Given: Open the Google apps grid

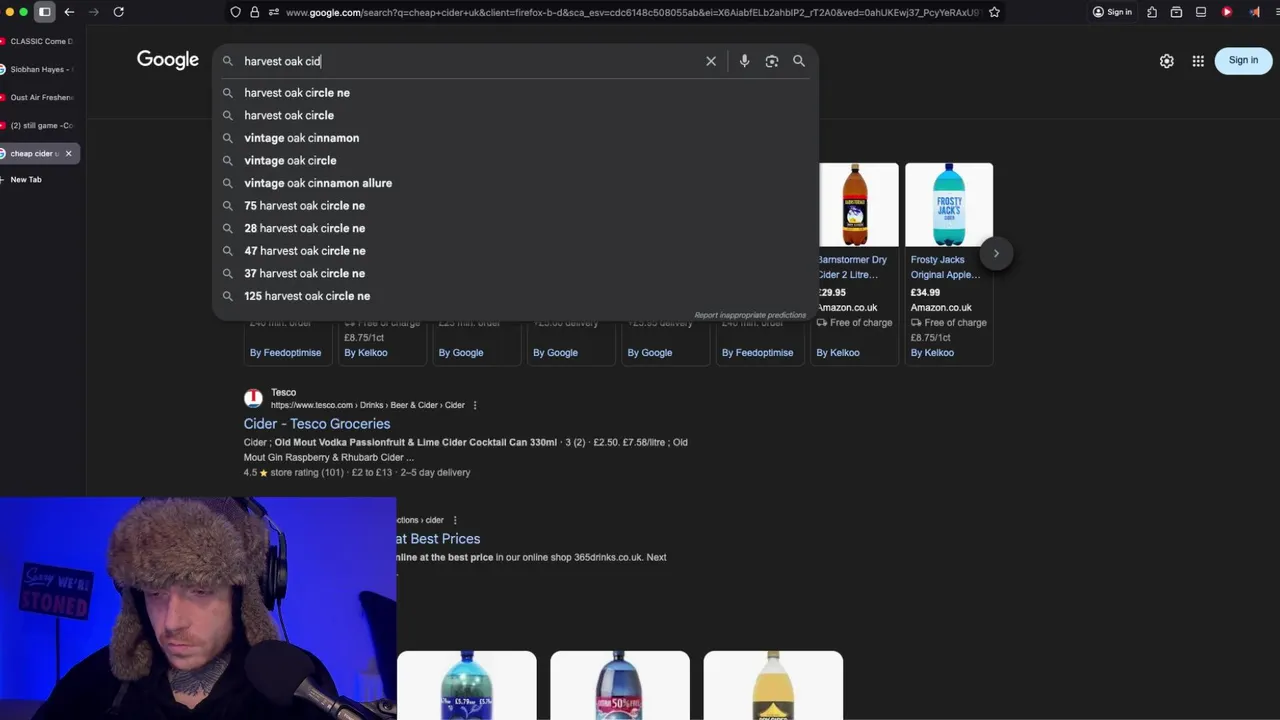Looking at the screenshot, I should 1198,61.
